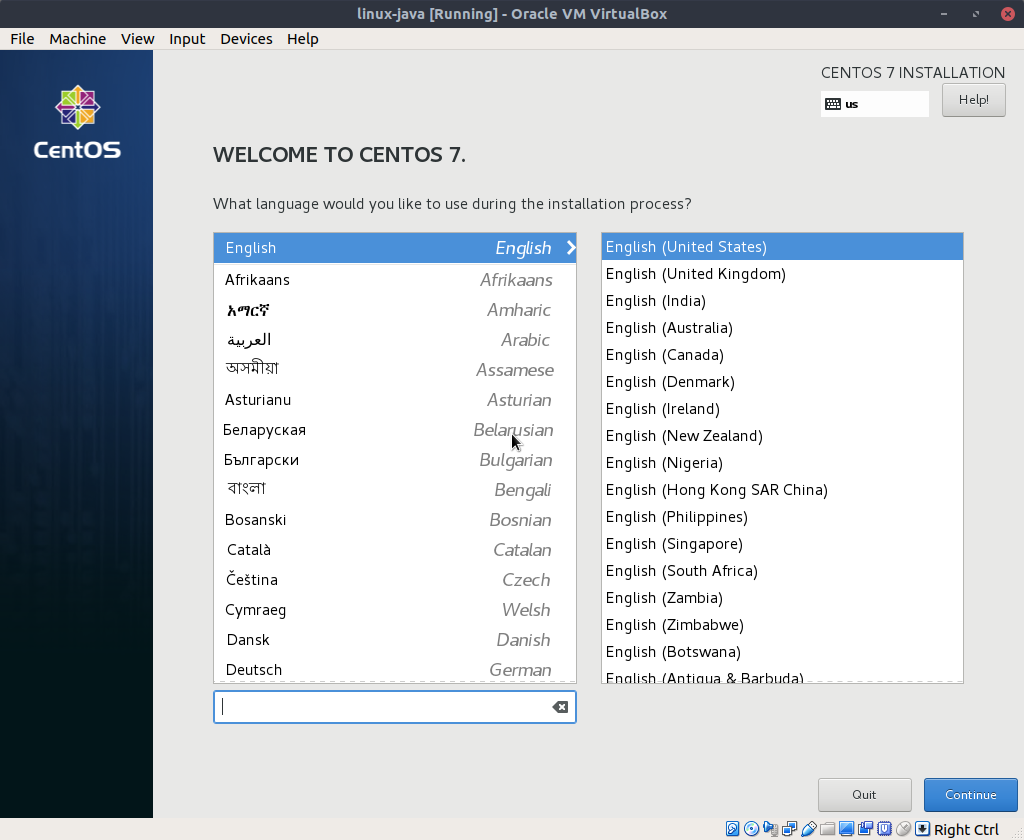Viewport: 1024px width, 840px height.
Task: Select Afrikaans in the language list
Action: pyautogui.click(x=394, y=280)
